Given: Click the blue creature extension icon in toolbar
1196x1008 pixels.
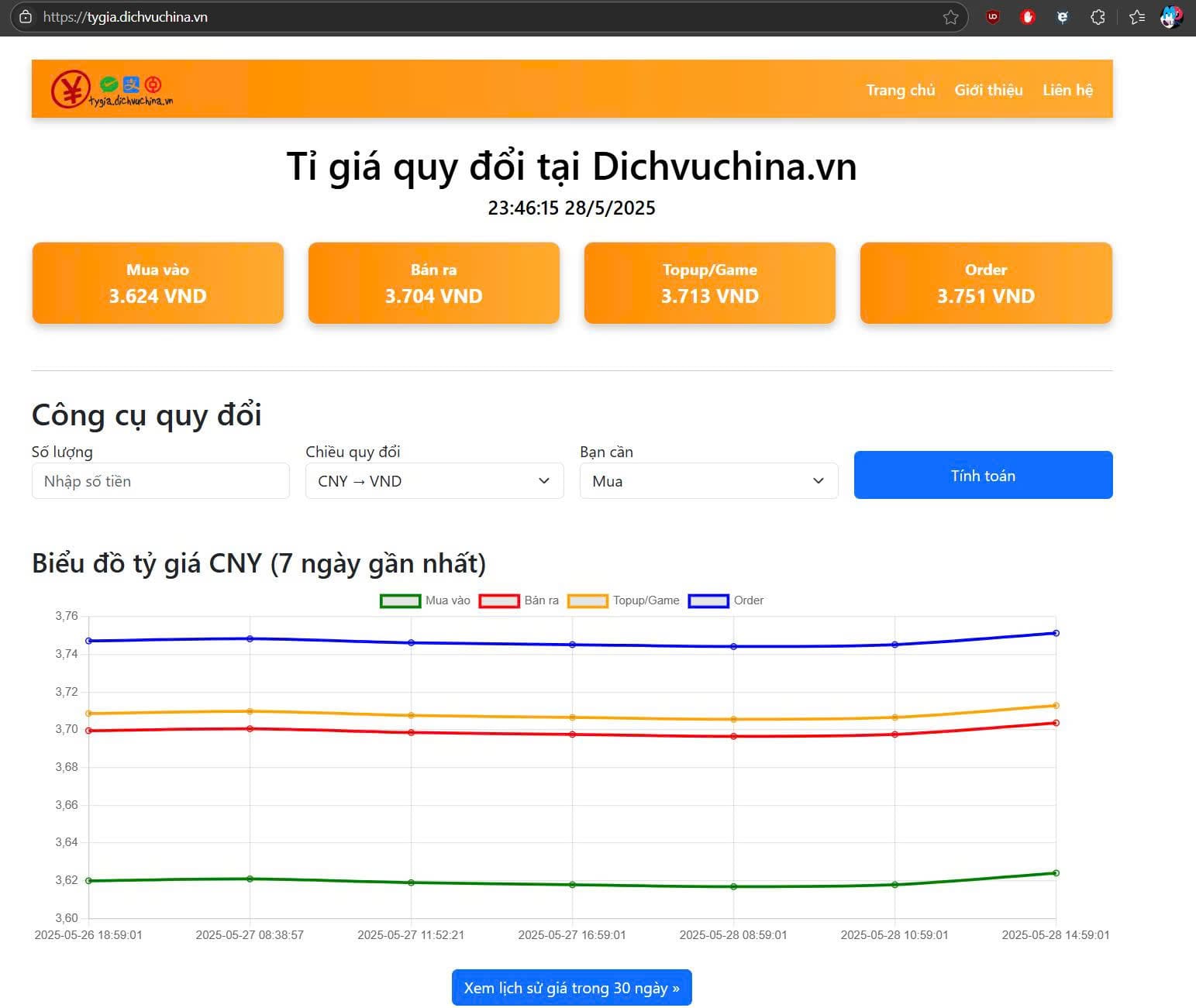Looking at the screenshot, I should (1063, 16).
